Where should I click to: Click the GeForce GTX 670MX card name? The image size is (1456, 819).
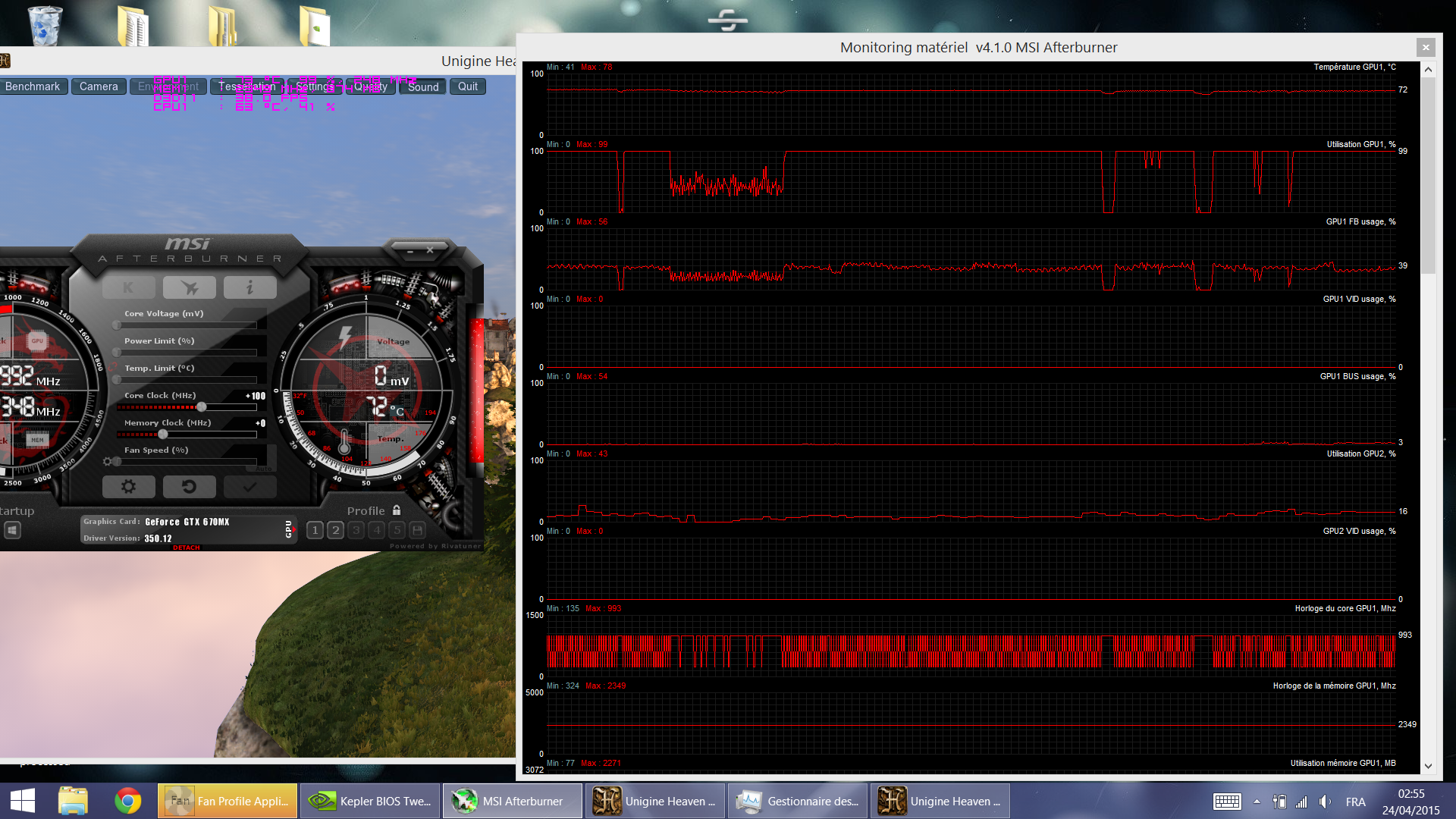coord(187,522)
